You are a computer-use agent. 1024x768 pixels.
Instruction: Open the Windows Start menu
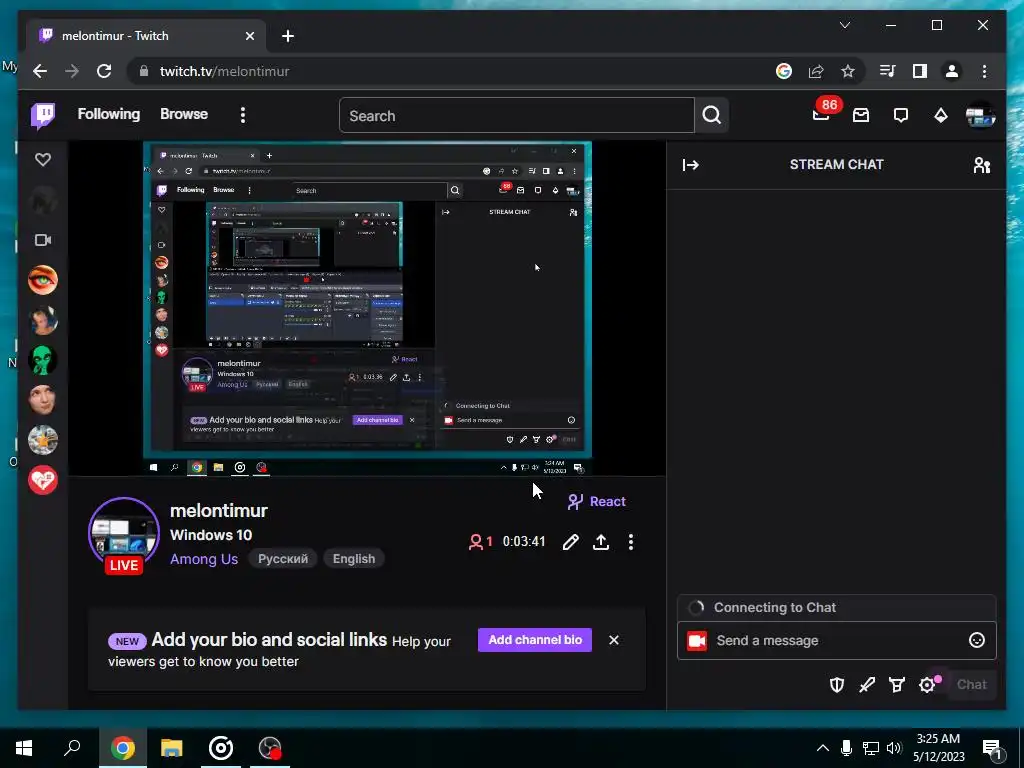click(24, 748)
